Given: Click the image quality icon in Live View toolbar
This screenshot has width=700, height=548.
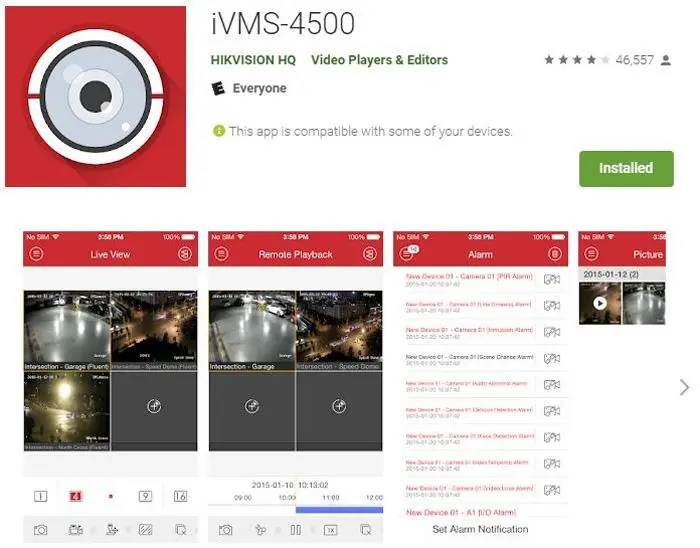Looking at the screenshot, I should point(146,530).
